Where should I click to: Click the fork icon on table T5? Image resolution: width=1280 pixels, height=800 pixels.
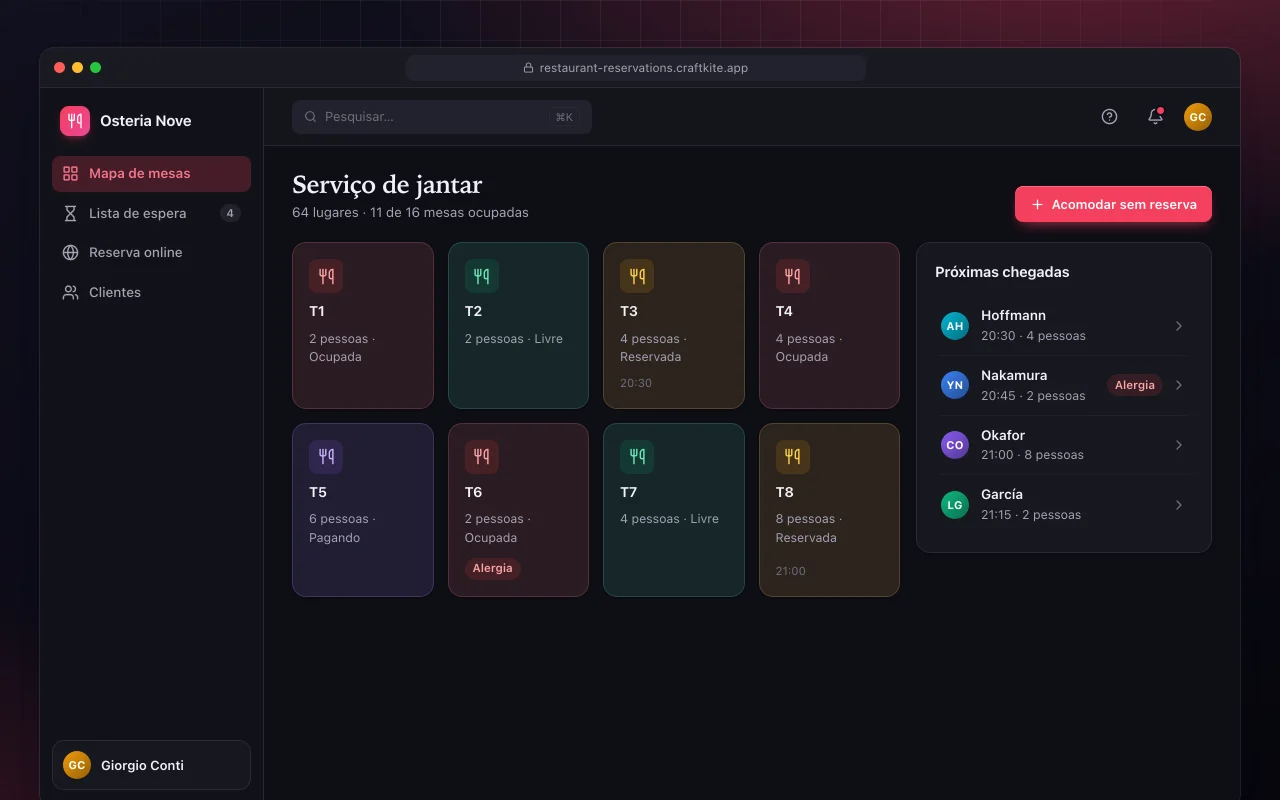pos(326,457)
